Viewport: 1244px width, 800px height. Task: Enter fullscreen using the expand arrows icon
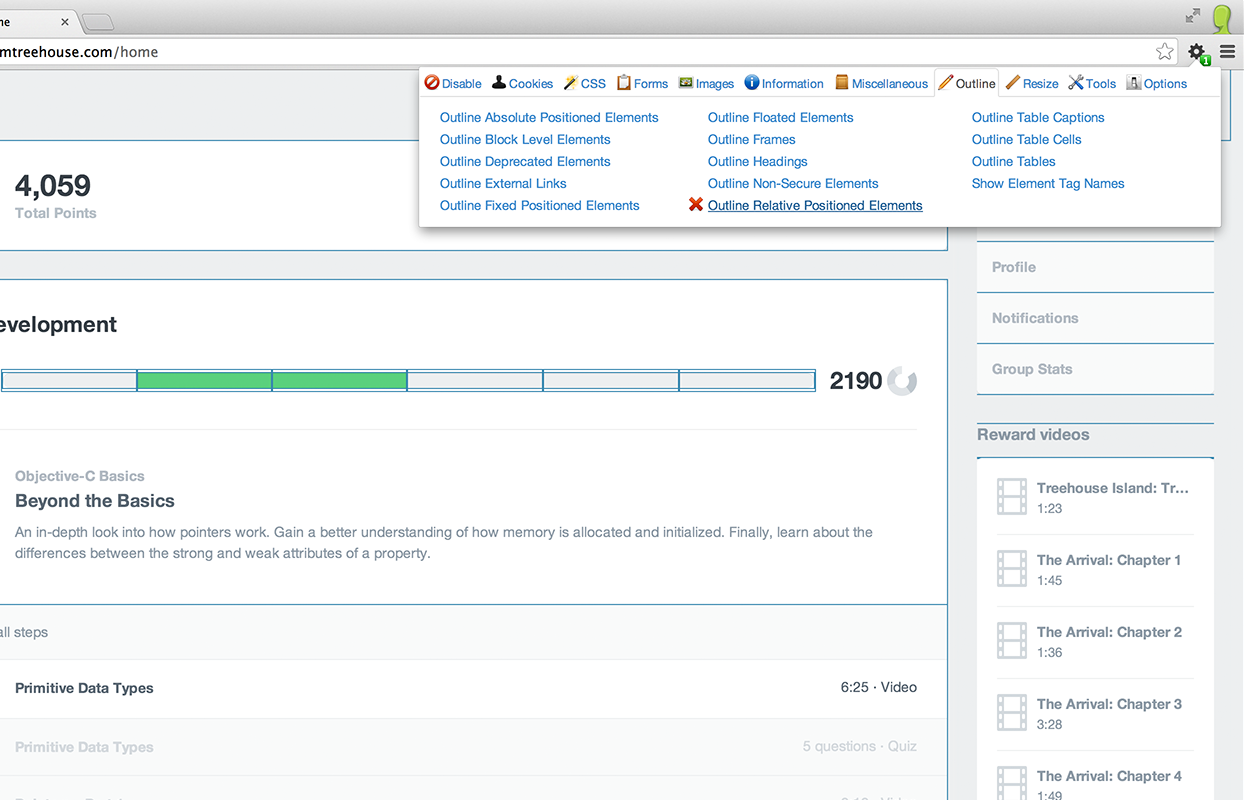[x=1193, y=15]
